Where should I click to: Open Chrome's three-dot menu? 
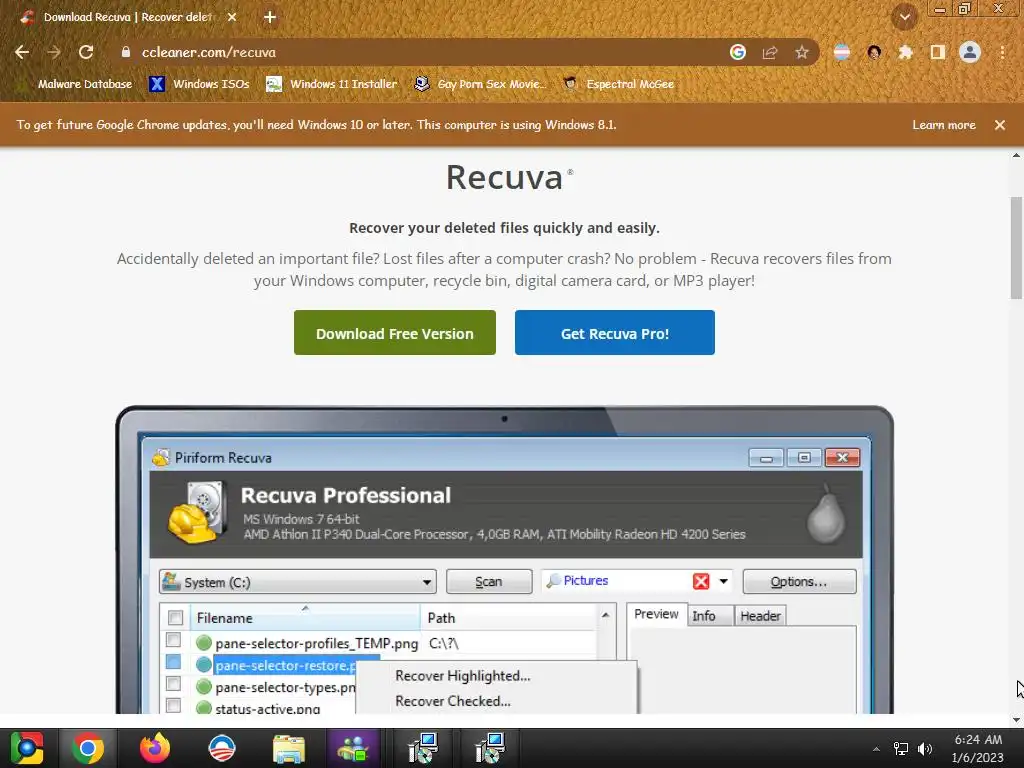(1002, 52)
